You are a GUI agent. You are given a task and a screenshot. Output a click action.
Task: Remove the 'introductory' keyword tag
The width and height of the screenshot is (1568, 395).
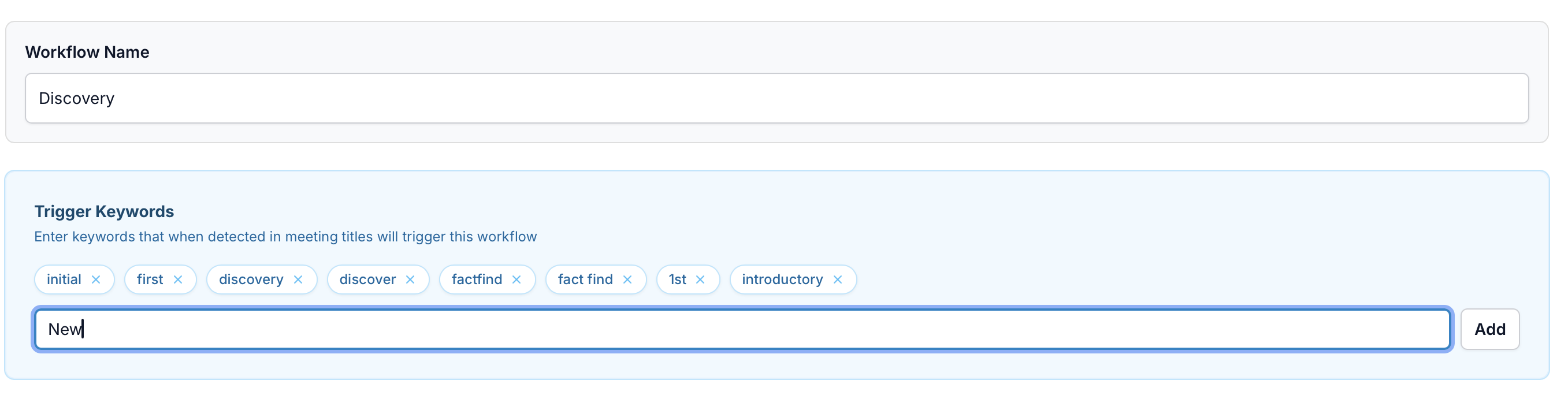click(838, 280)
